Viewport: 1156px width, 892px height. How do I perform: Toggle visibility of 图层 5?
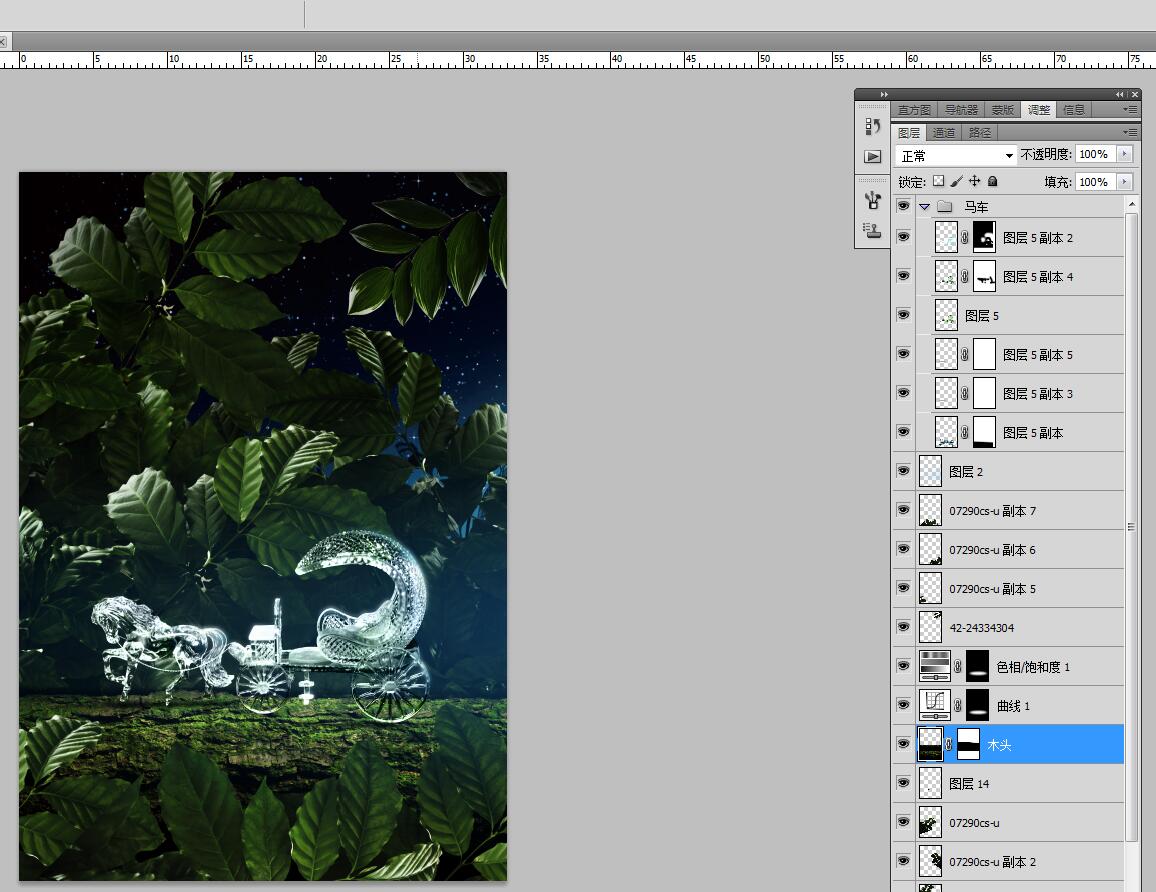point(903,316)
